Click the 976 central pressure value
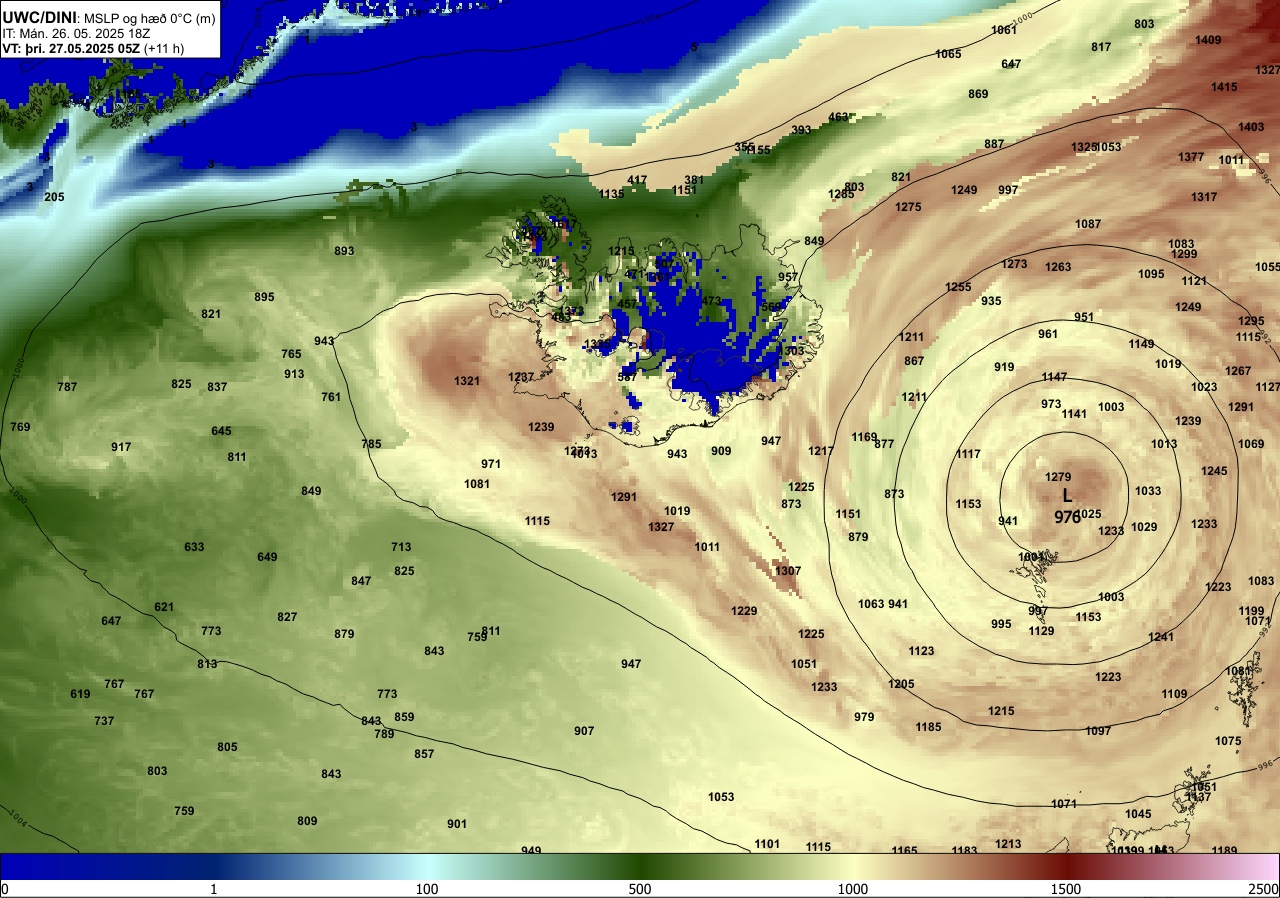Screen dimensions: 1280x898 [x=1066, y=517]
